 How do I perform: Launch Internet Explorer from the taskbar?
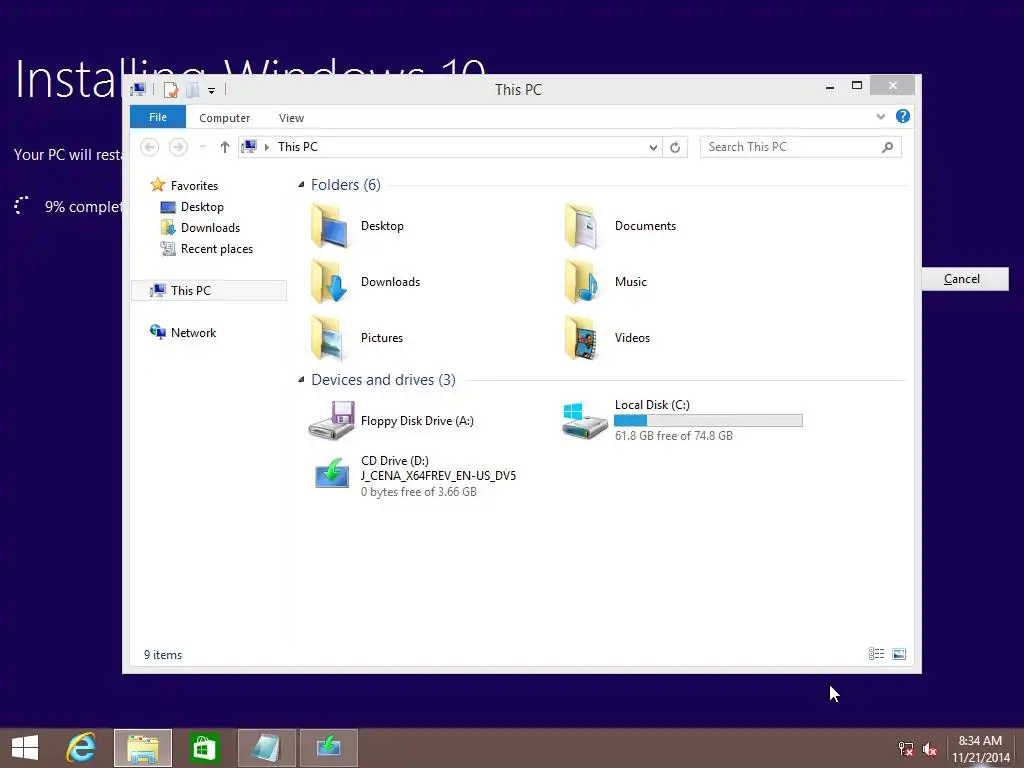tap(81, 748)
